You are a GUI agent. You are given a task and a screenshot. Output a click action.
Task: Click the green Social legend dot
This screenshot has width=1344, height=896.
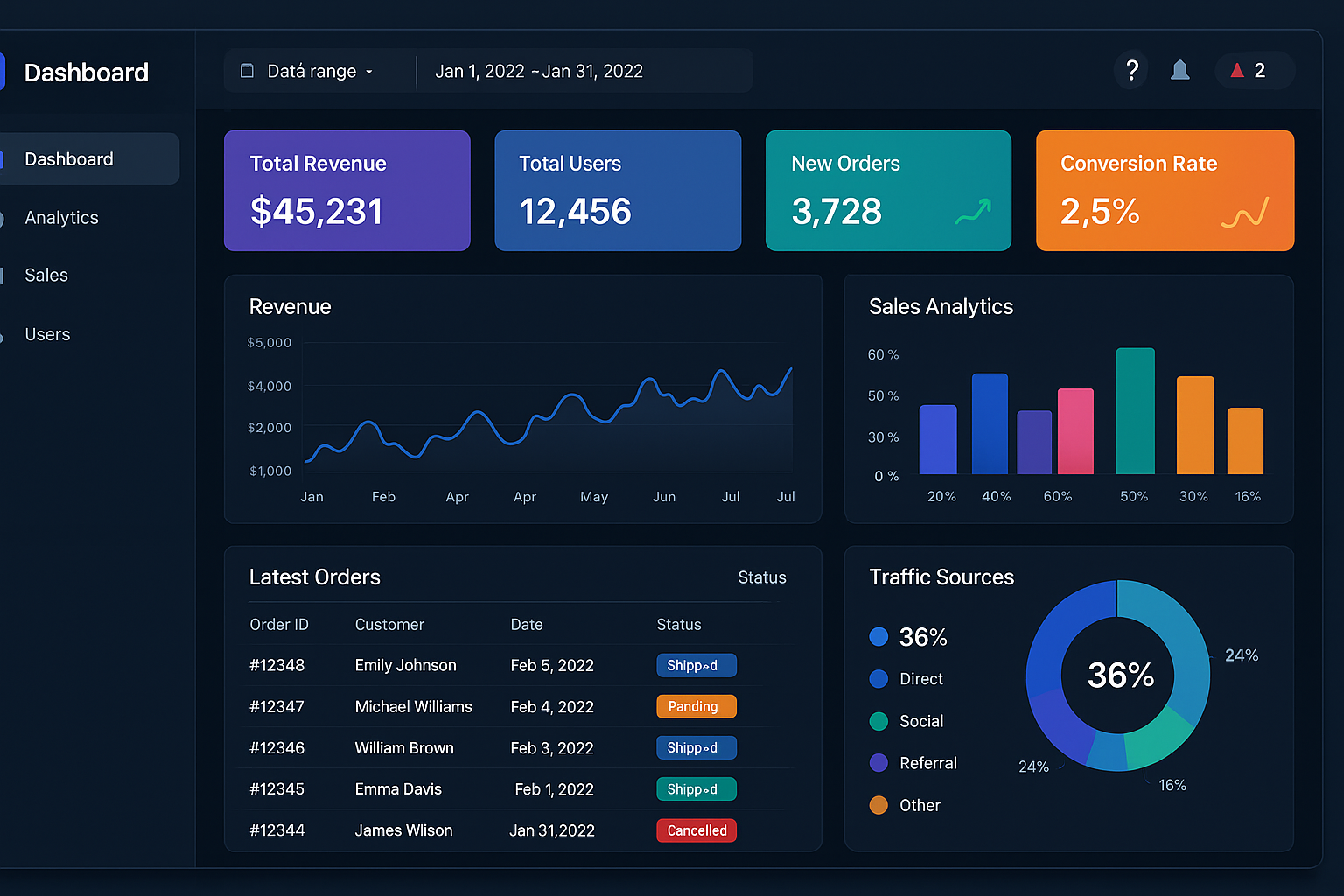tap(878, 721)
